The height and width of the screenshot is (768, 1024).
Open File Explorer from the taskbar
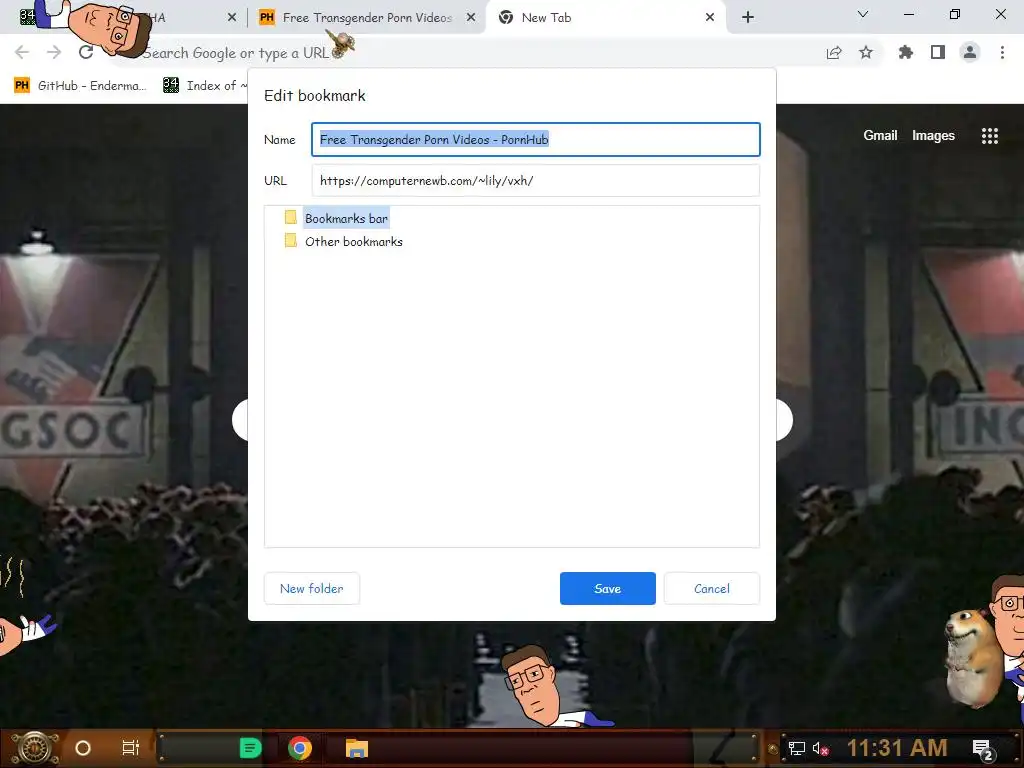pyautogui.click(x=357, y=748)
